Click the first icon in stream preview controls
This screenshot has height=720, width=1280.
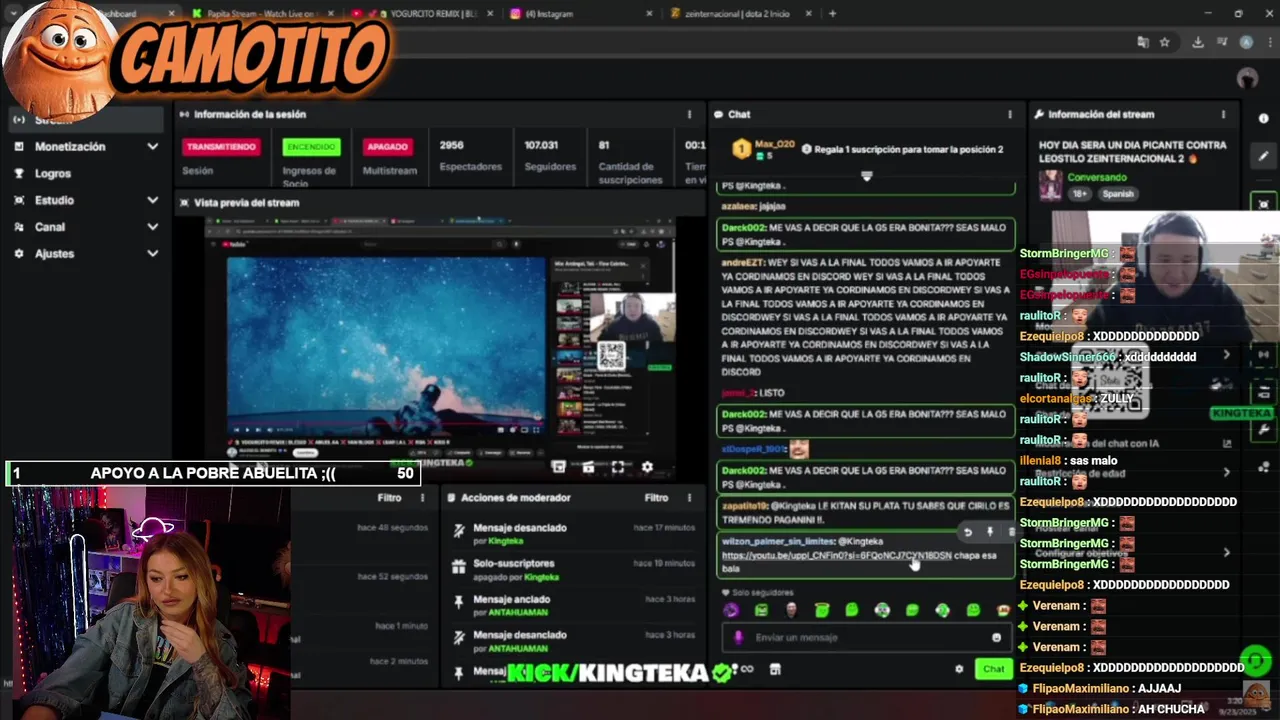point(559,467)
